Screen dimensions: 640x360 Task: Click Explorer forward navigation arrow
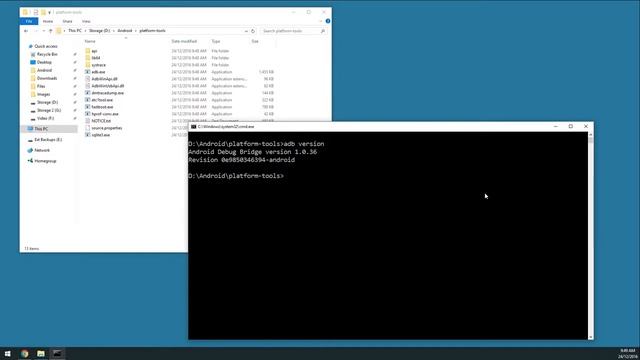(36, 31)
